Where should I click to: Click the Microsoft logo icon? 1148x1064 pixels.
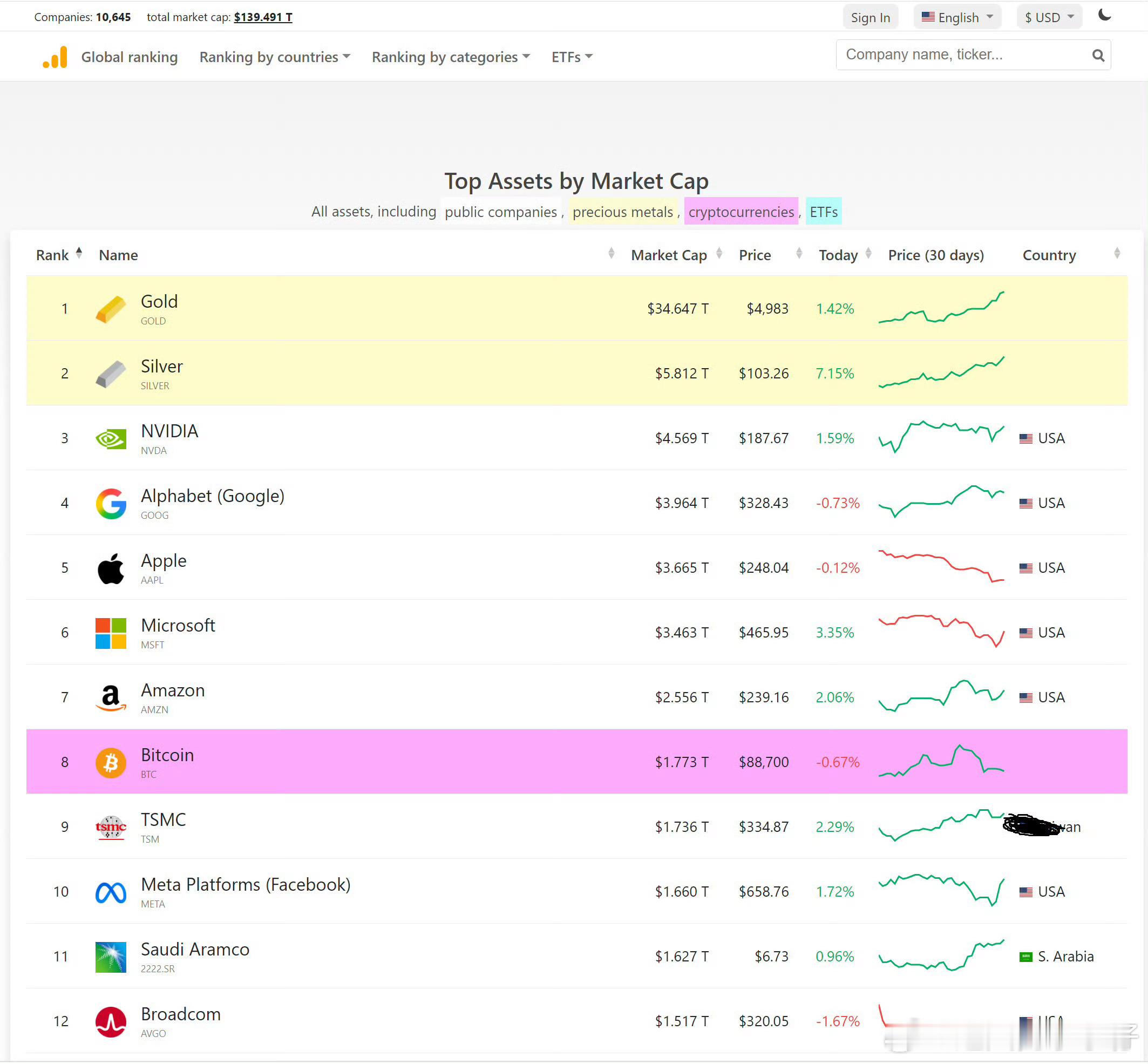pyautogui.click(x=111, y=633)
